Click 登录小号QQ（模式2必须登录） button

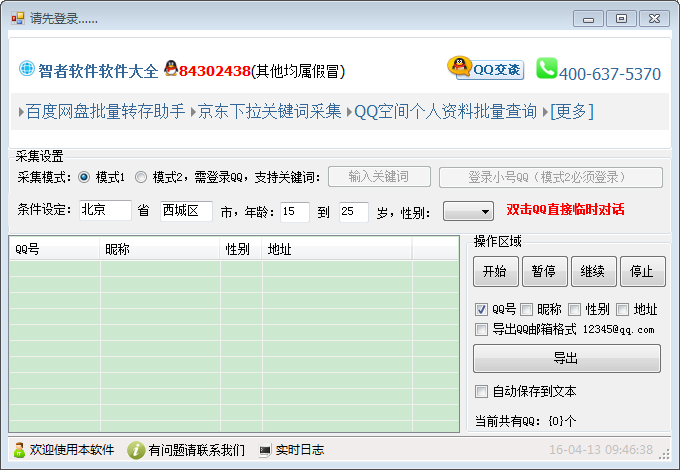click(551, 177)
